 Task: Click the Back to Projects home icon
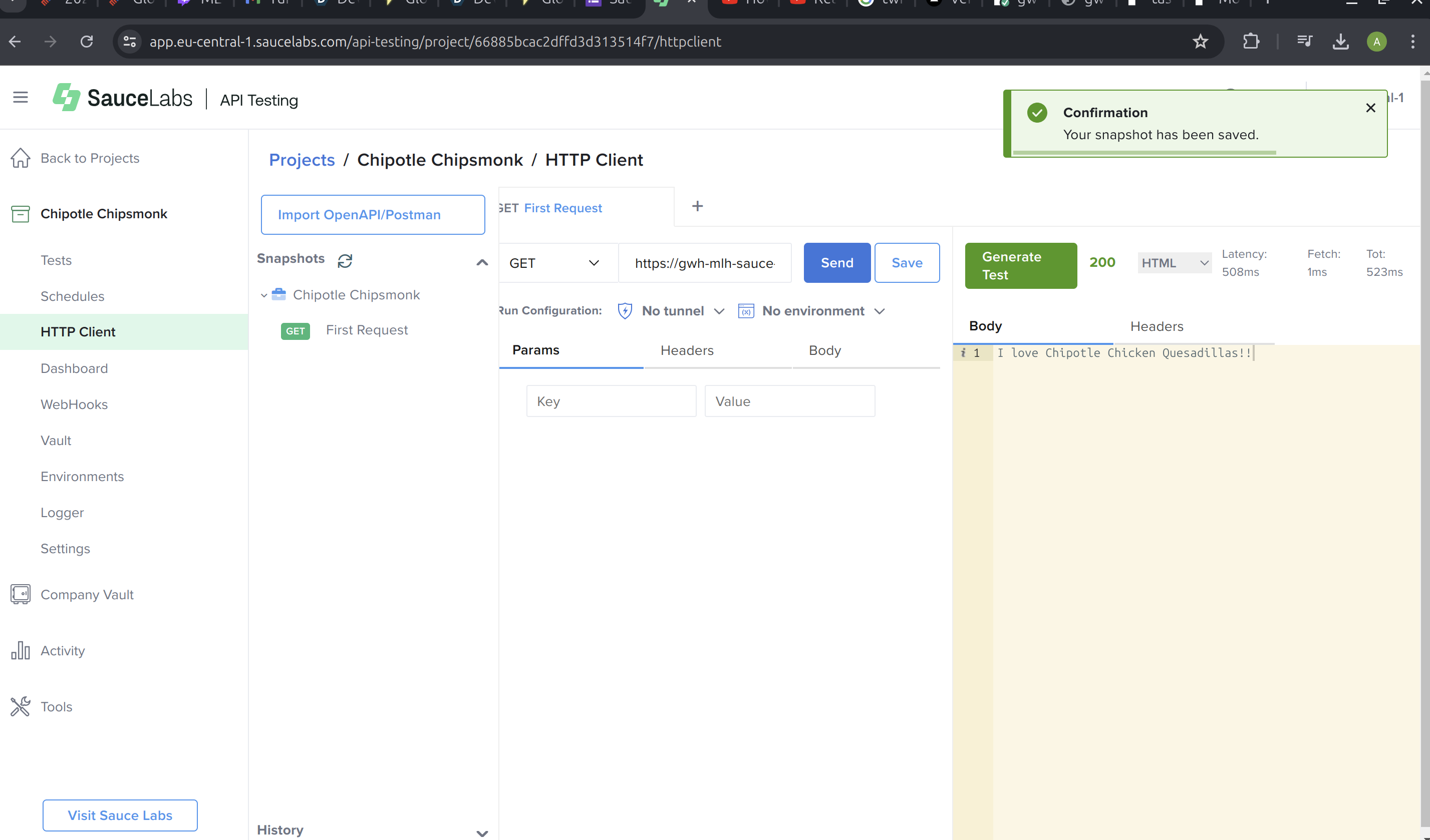[21, 158]
